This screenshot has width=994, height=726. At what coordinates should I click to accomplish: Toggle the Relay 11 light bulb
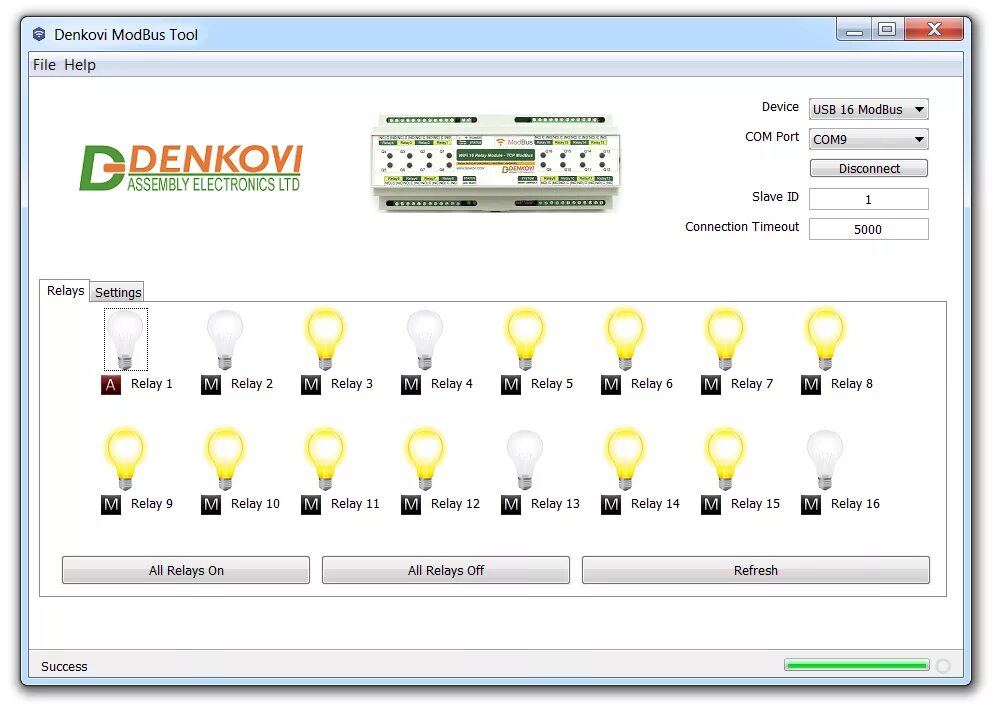point(325,459)
